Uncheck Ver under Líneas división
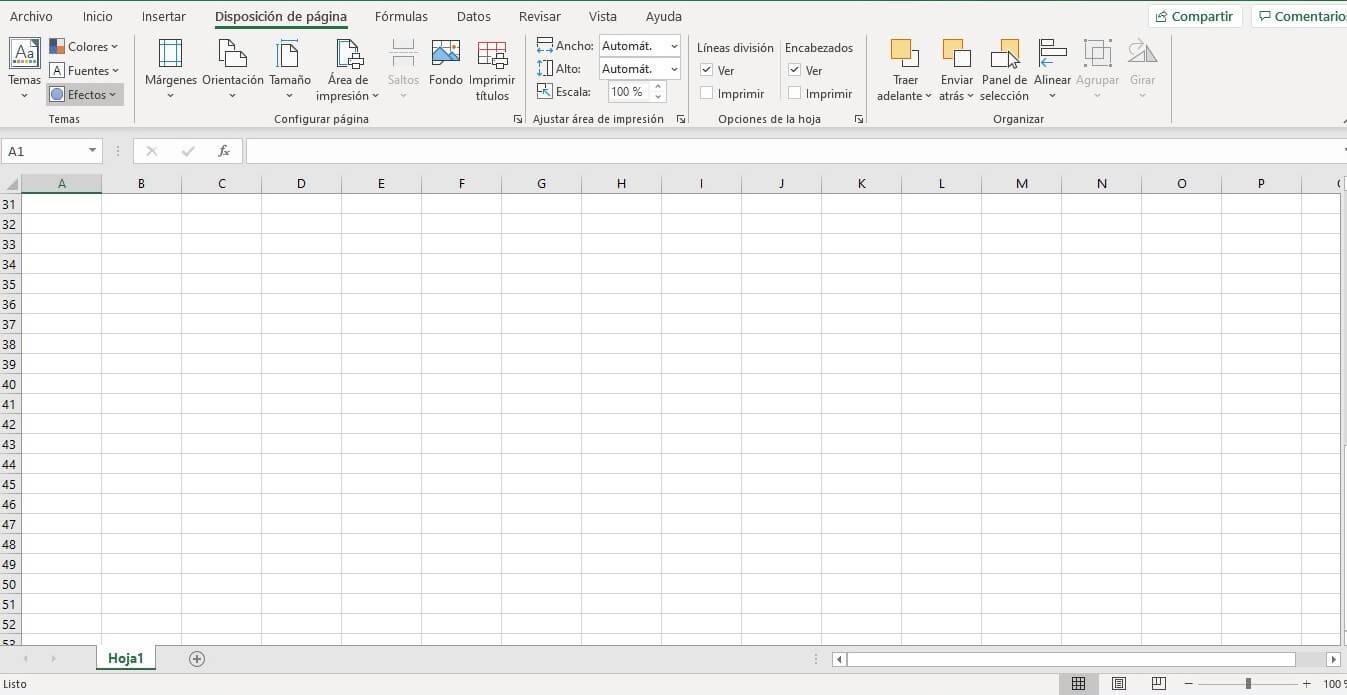Viewport: 1347px width, 695px height. tap(707, 71)
